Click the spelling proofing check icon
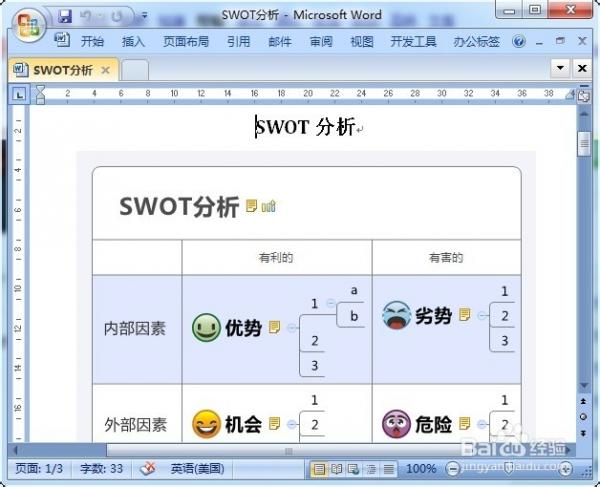The width and height of the screenshot is (600, 487). tap(148, 468)
